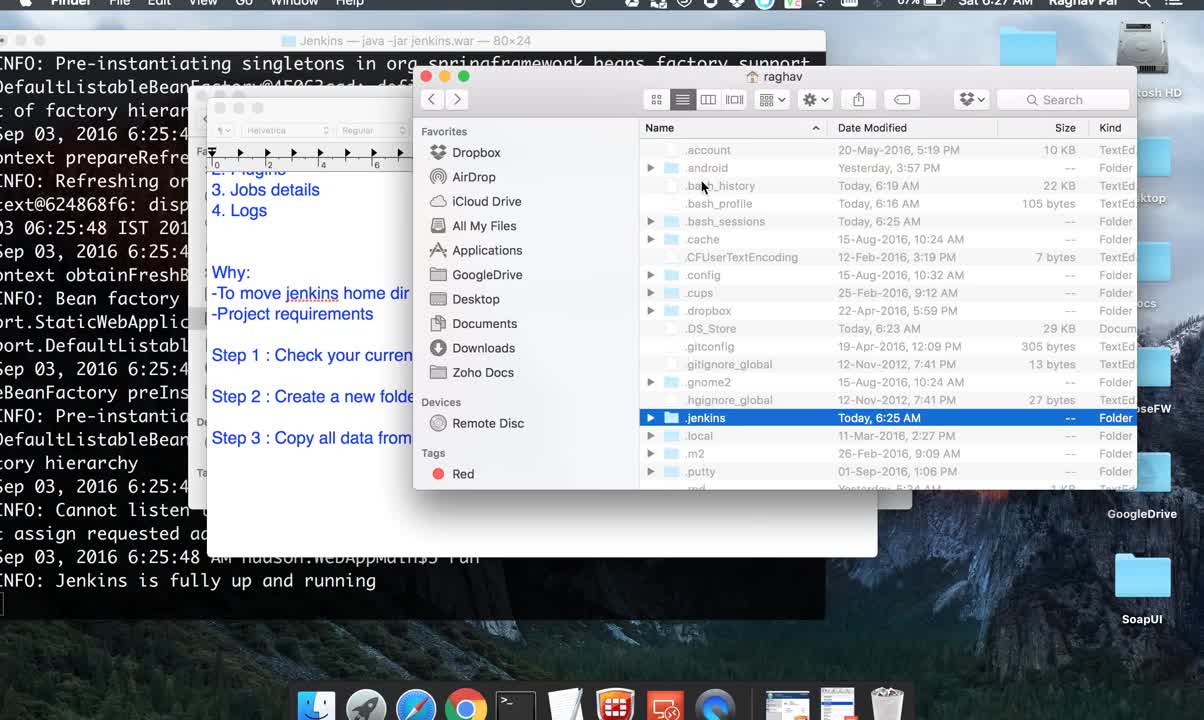This screenshot has width=1204, height=720.
Task: Expand the .android folder
Action: [651, 168]
